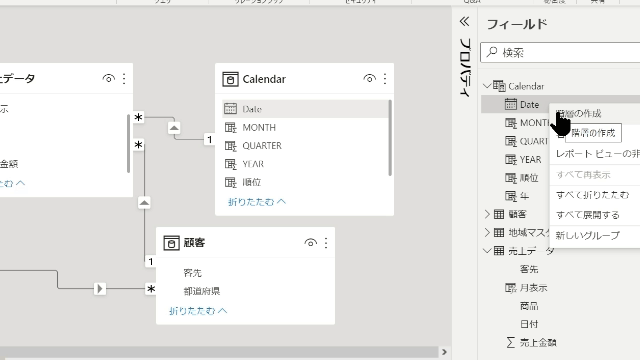Click calculated column icon beside YEAR in list
The height and width of the screenshot is (360, 640).
point(511,160)
